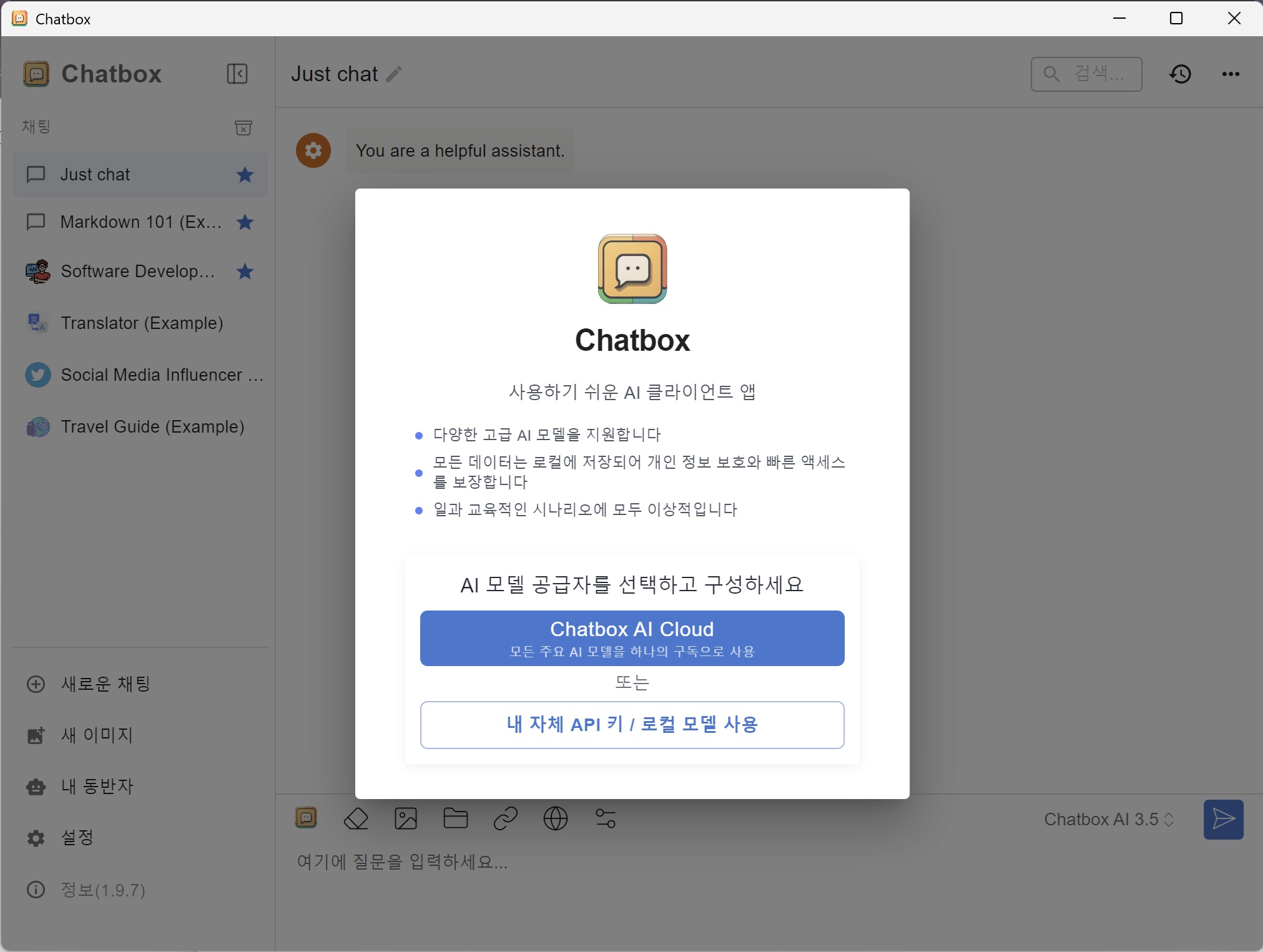Viewport: 1263px width, 952px height.
Task: Click the Software Developer avatar icon
Action: pyautogui.click(x=37, y=272)
